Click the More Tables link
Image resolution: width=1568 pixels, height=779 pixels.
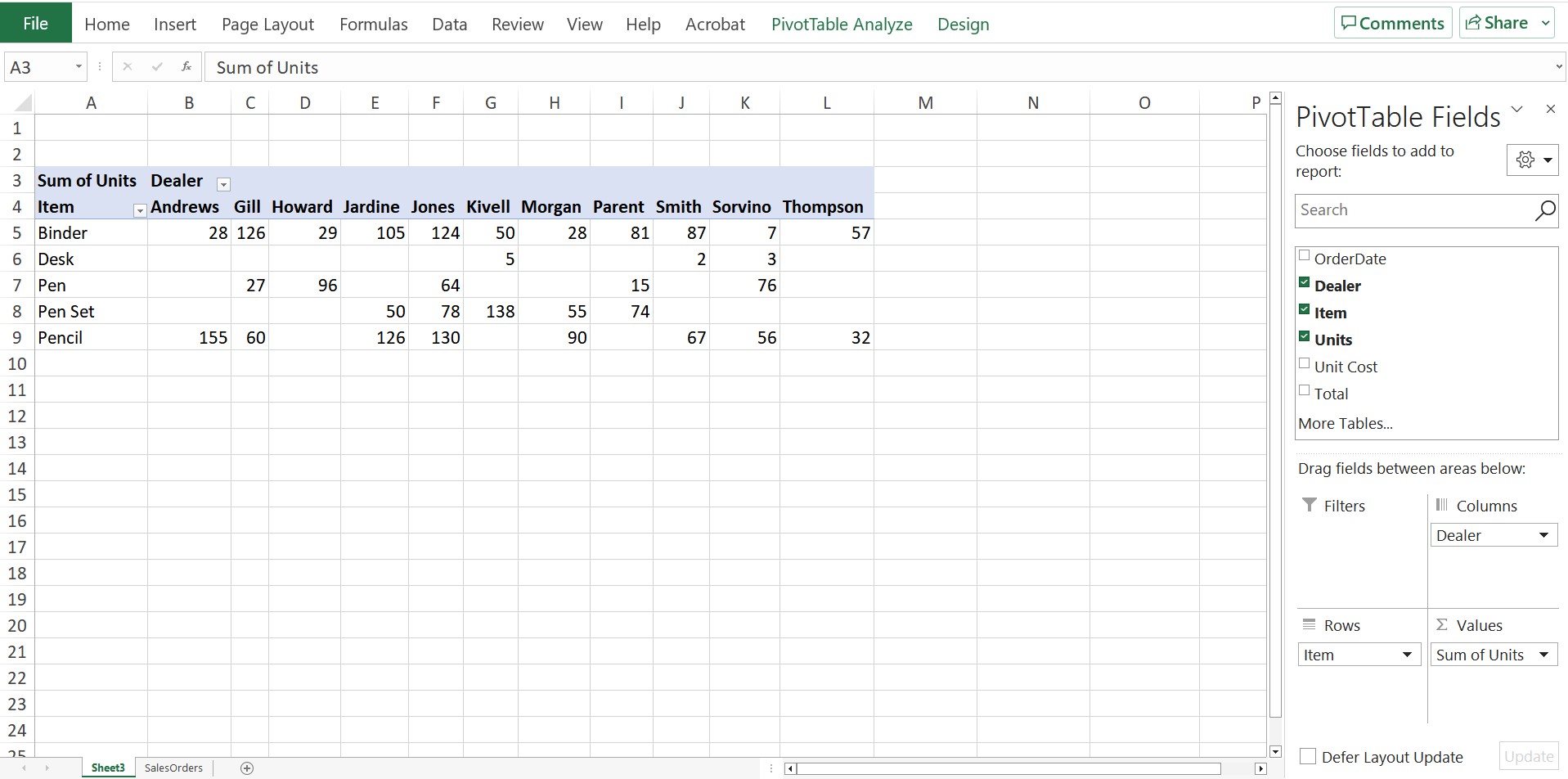point(1345,423)
